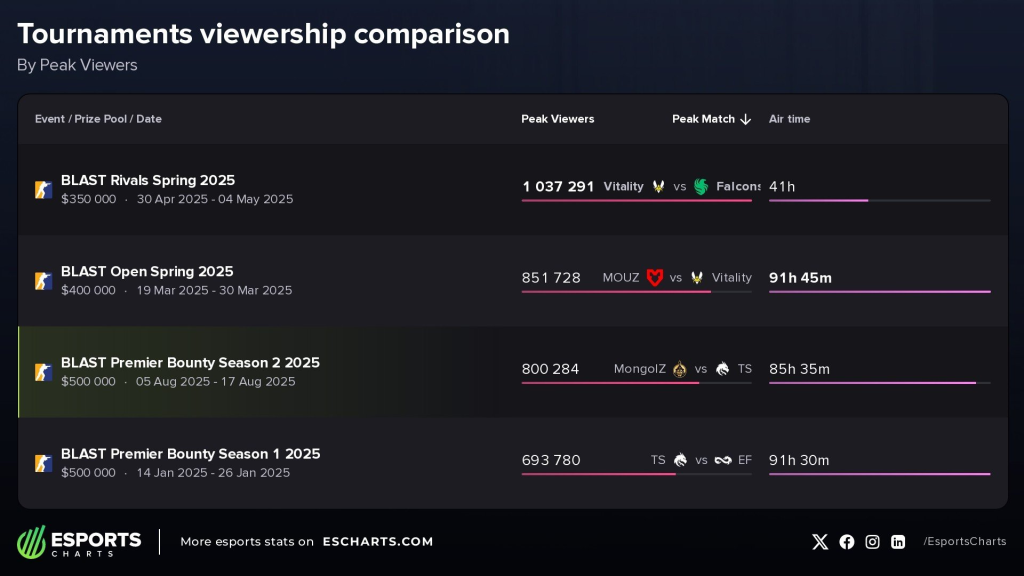This screenshot has height=576, width=1024.
Task: Sort by Peak Match arrow
Action: [746, 120]
